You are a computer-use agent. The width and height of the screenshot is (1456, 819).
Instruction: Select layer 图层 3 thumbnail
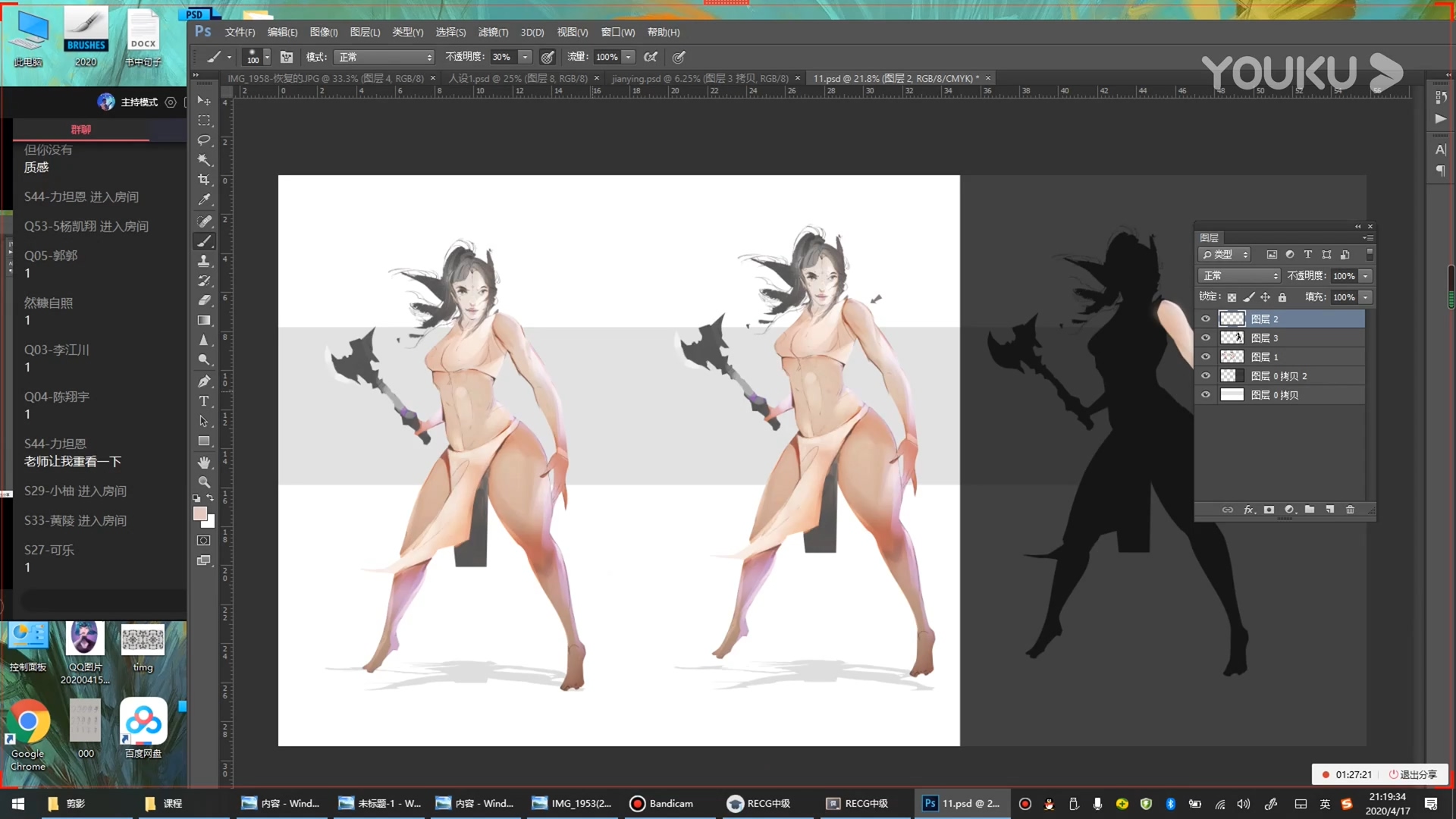pos(1232,337)
